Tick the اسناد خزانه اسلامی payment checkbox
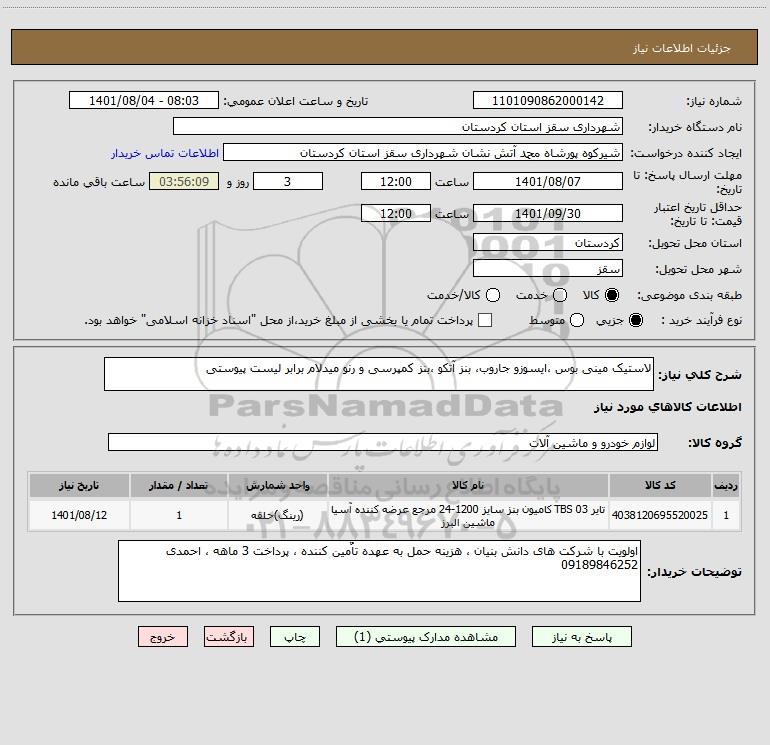 [485, 320]
